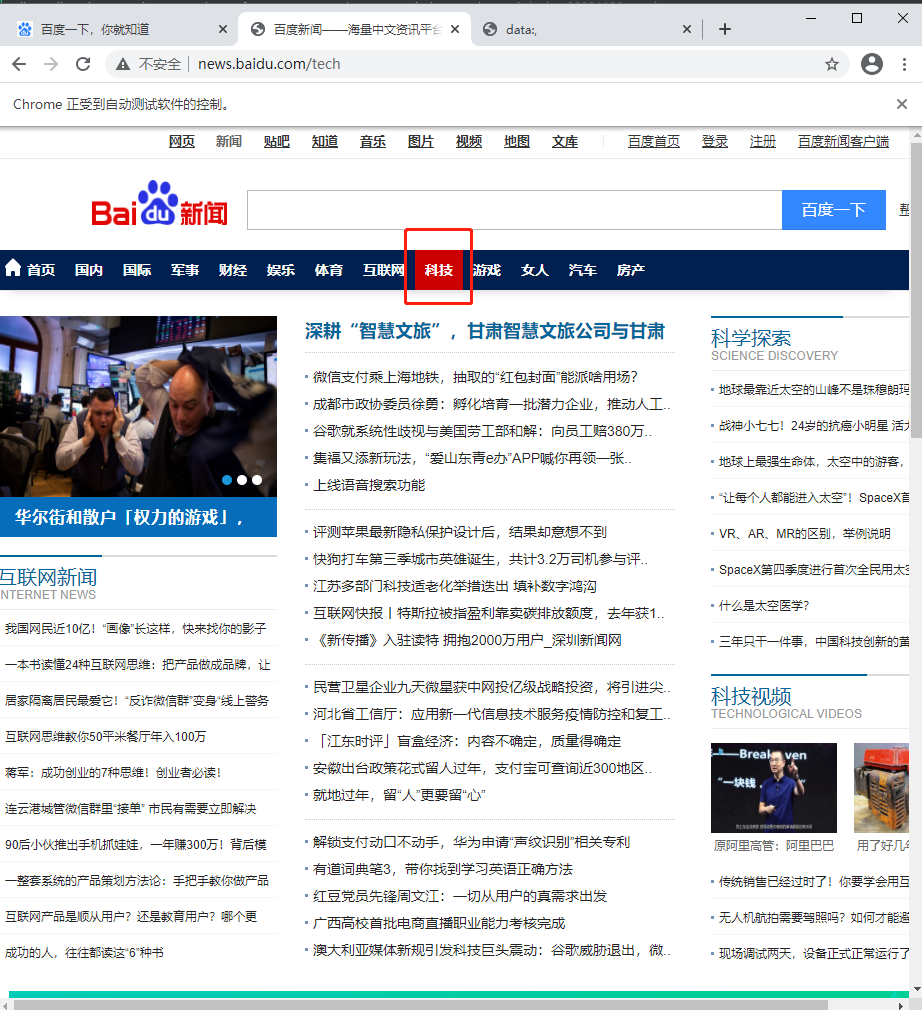Select the highlighted 科技 category

[x=439, y=270]
